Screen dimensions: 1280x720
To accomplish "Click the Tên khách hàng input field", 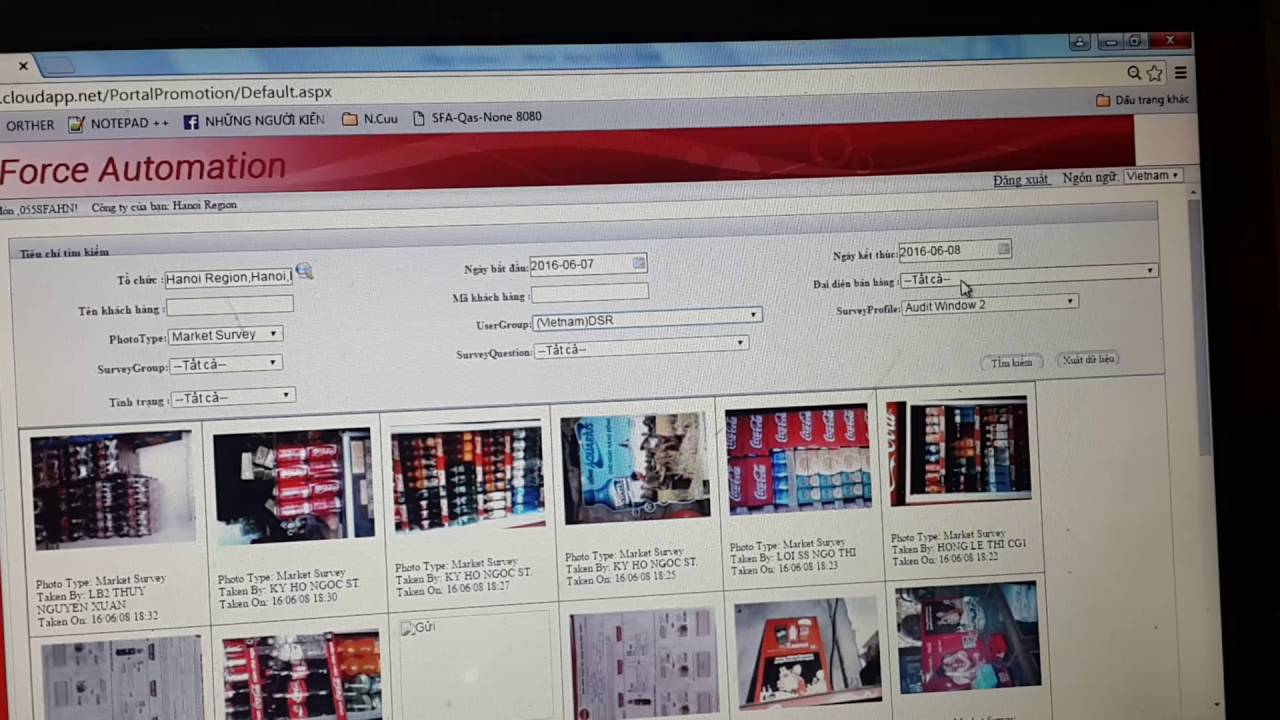I will pos(230,306).
